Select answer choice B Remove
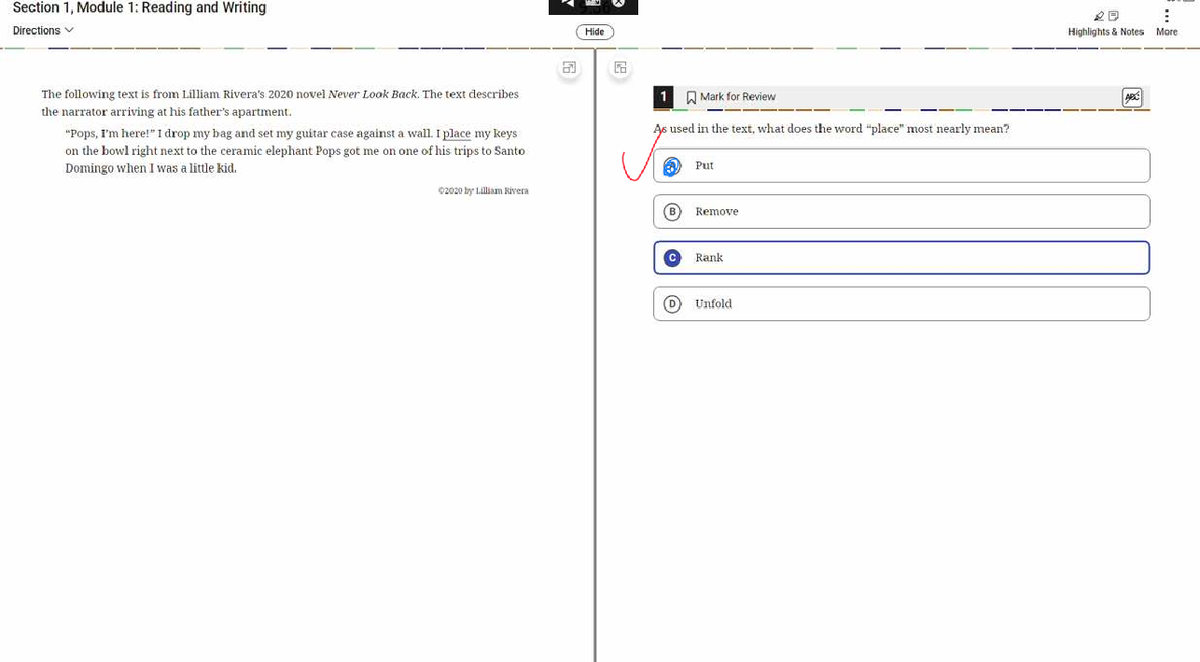The image size is (1200, 662). (901, 212)
